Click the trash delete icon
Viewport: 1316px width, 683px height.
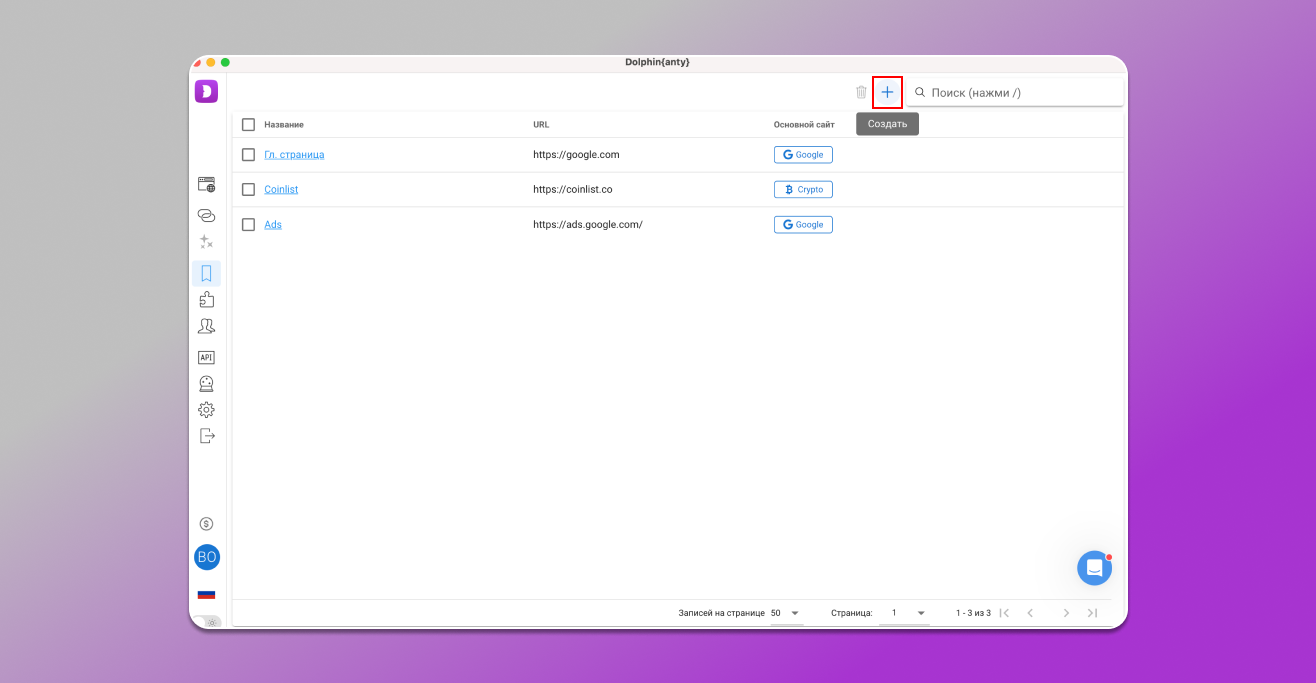point(861,92)
